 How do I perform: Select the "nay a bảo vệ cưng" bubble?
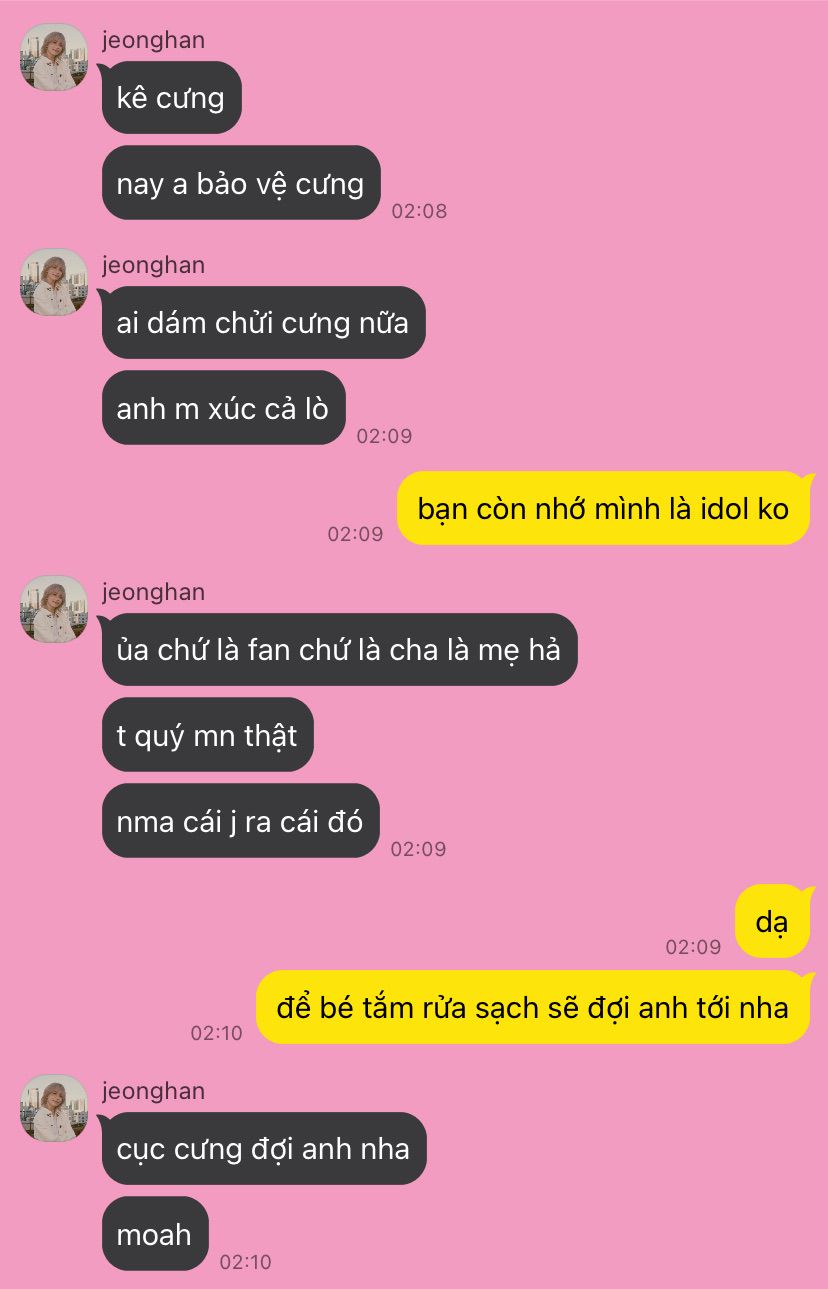pyautogui.click(x=241, y=183)
